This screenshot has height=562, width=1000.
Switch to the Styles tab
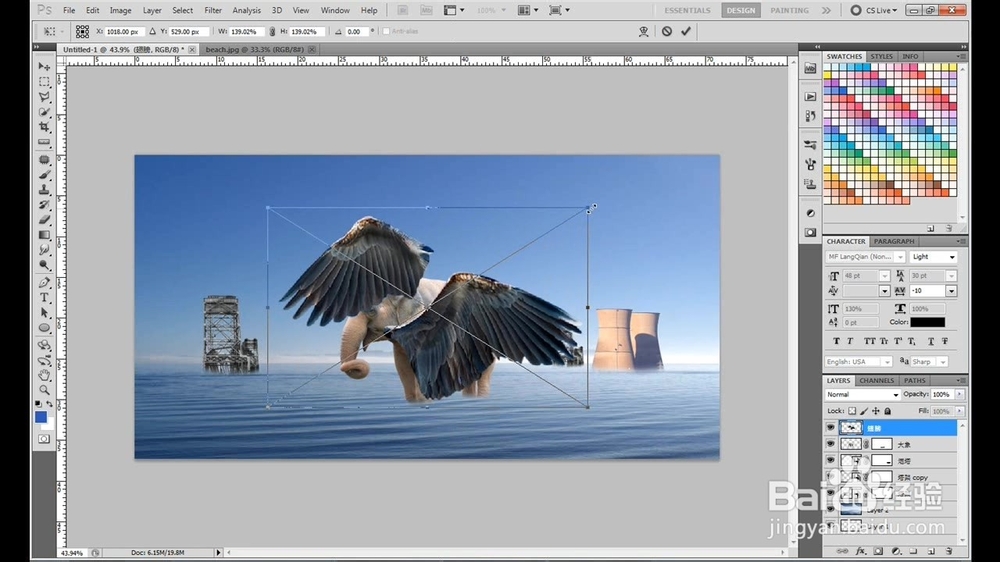(x=881, y=56)
